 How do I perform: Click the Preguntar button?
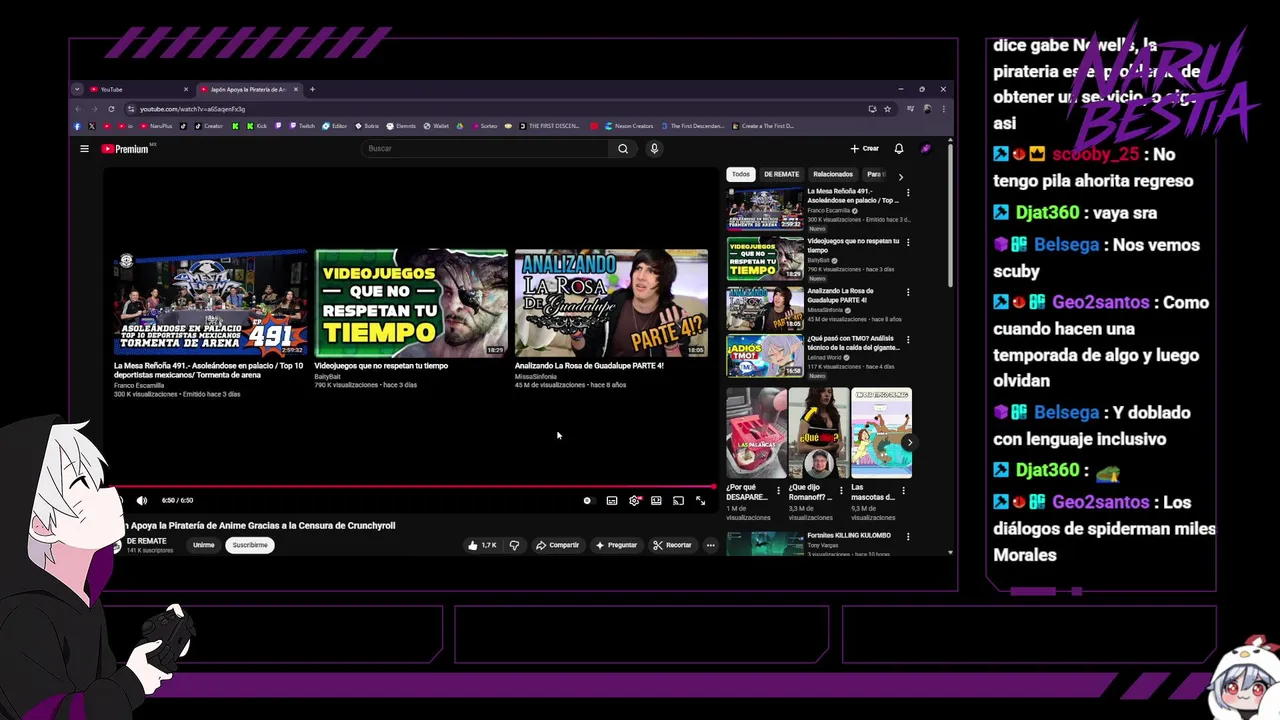point(616,545)
